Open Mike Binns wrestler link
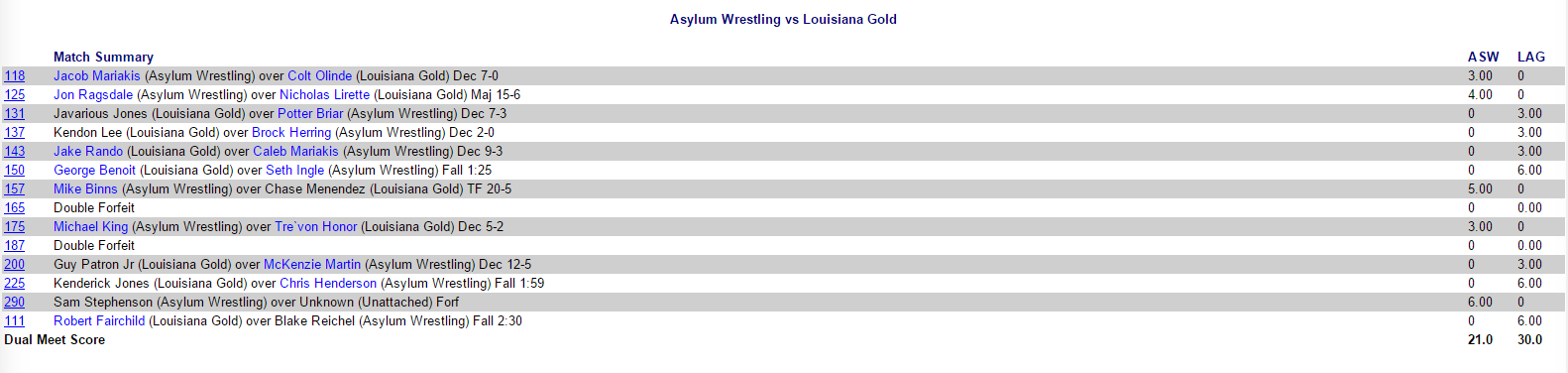This screenshot has width=1568, height=373. (85, 188)
